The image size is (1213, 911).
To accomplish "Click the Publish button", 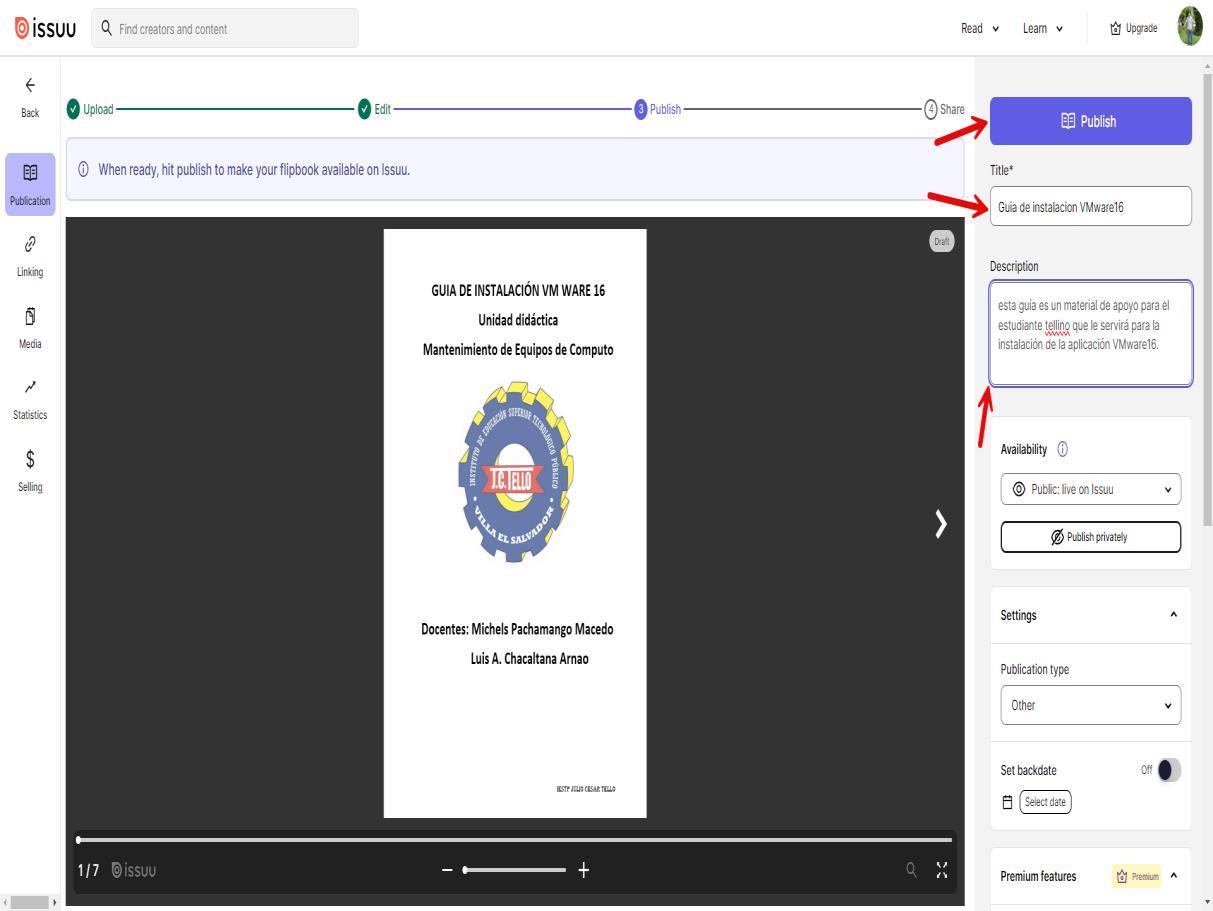I will coord(1091,121).
